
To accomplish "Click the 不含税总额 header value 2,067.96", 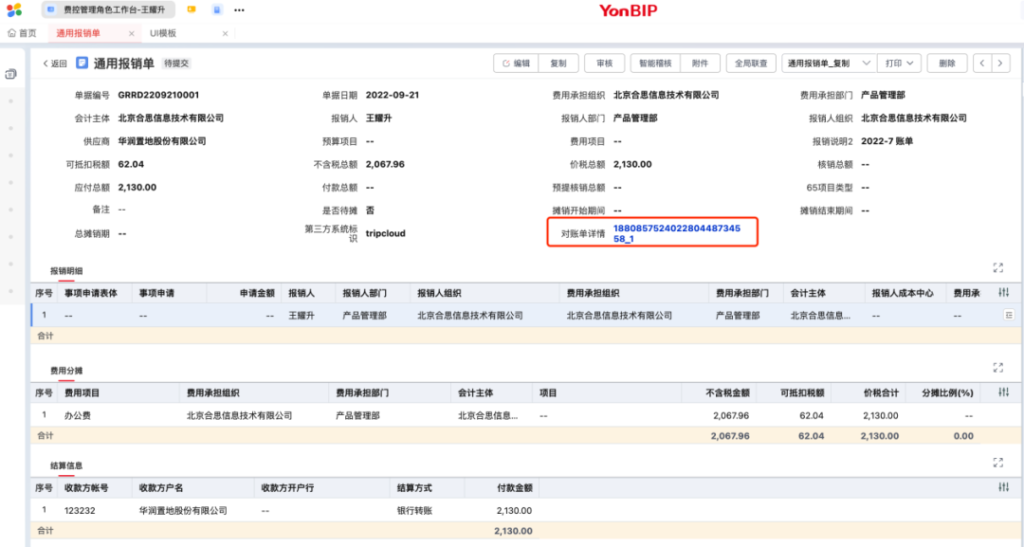I will tap(385, 164).
